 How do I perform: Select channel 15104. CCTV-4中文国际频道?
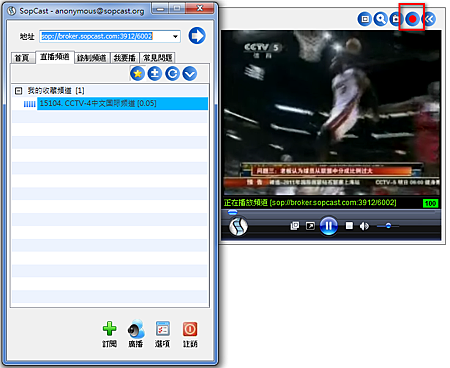[122, 104]
